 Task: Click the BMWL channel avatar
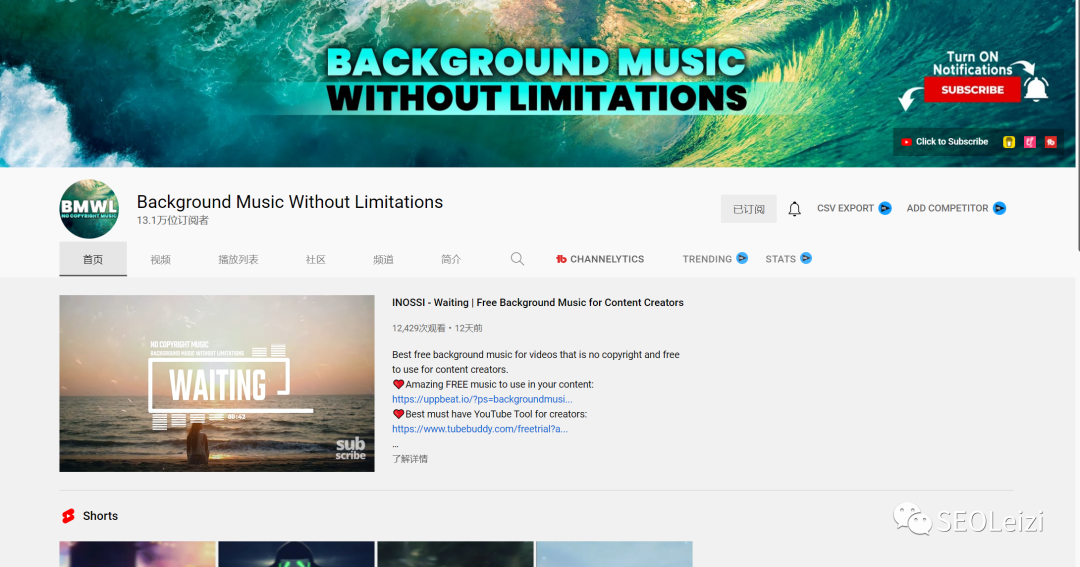tap(89, 209)
